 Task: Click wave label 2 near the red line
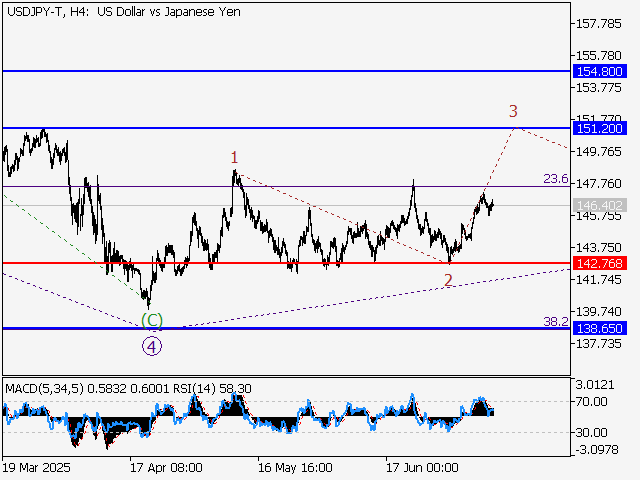(x=449, y=280)
